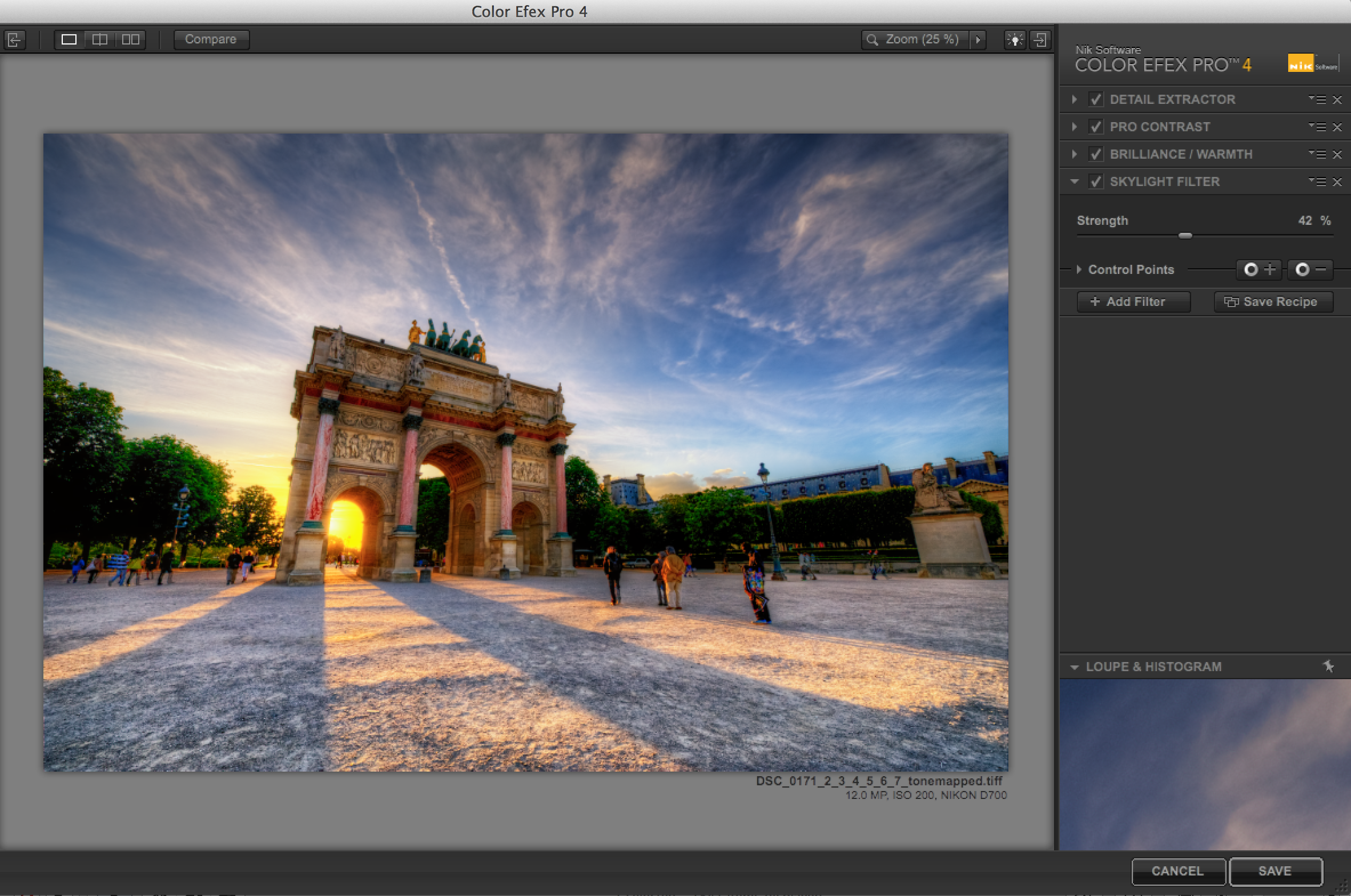Click SAVE button
Viewport: 1351px width, 896px height.
point(1275,871)
